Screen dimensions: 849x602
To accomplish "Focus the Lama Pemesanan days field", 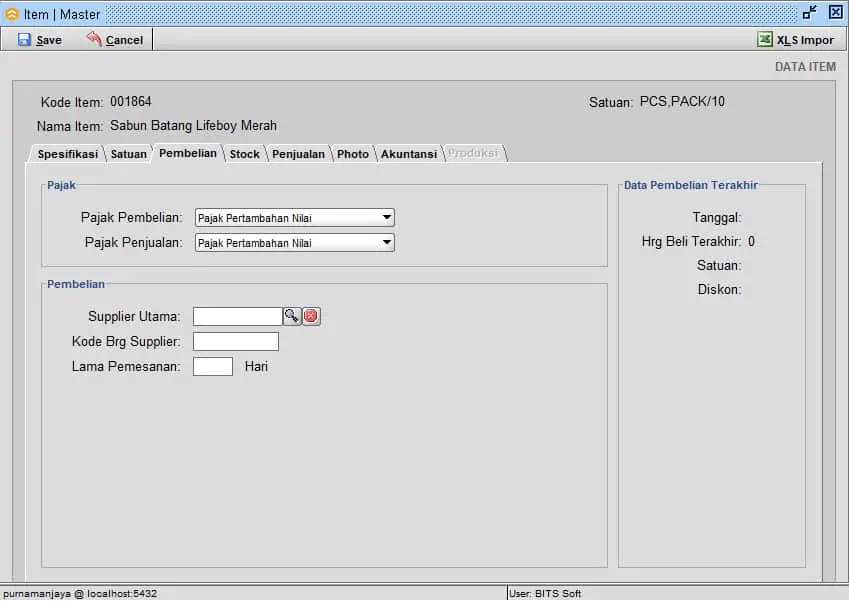I will pos(213,367).
